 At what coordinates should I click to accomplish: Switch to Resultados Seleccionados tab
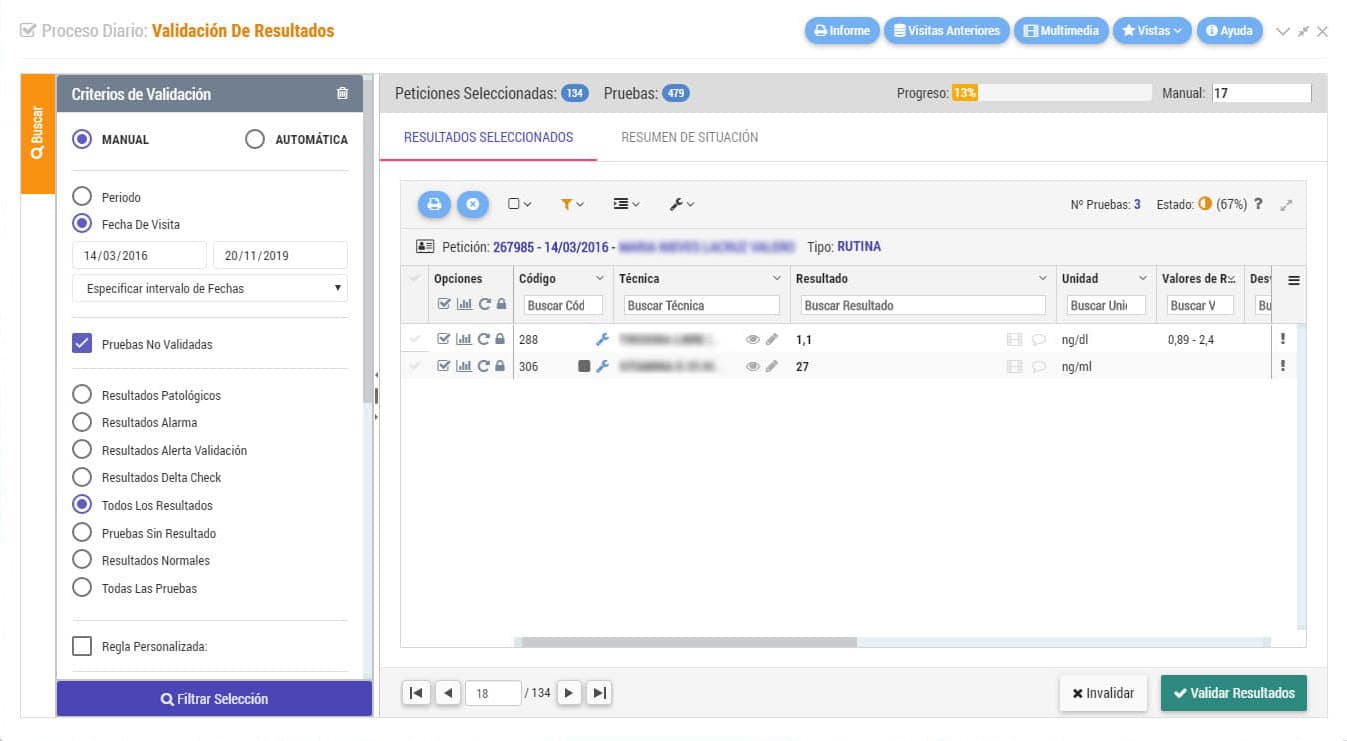(x=488, y=137)
